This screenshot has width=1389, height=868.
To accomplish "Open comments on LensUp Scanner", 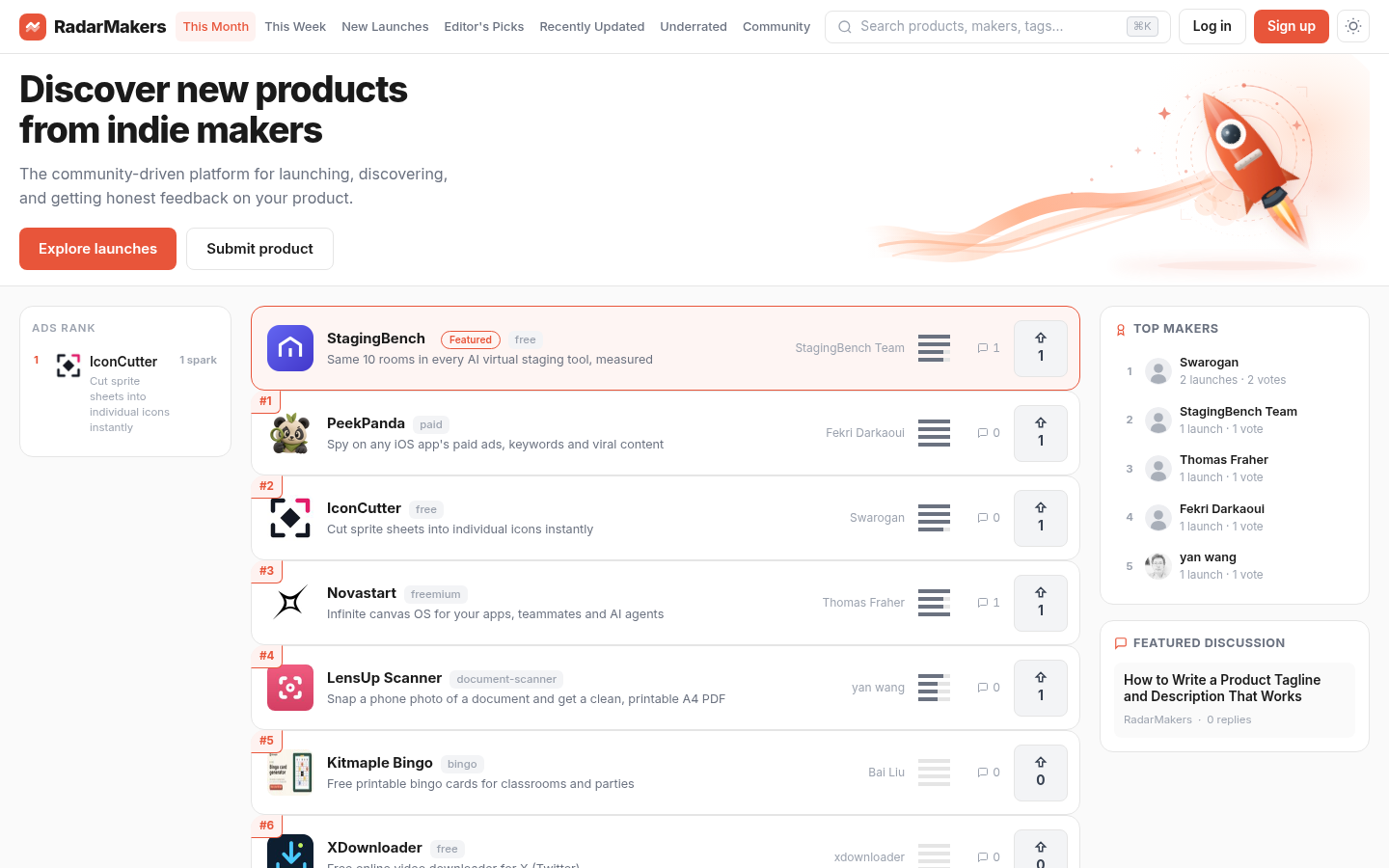I will (x=989, y=688).
